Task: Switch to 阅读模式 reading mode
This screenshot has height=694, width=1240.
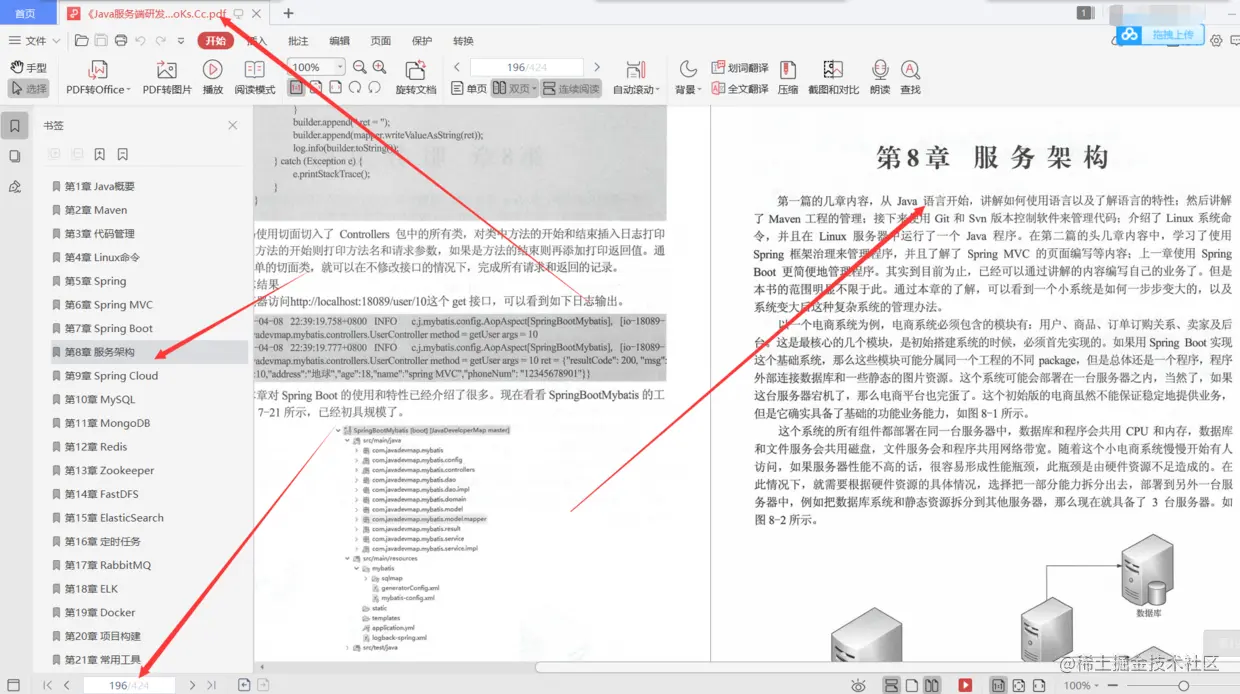Action: pyautogui.click(x=255, y=78)
